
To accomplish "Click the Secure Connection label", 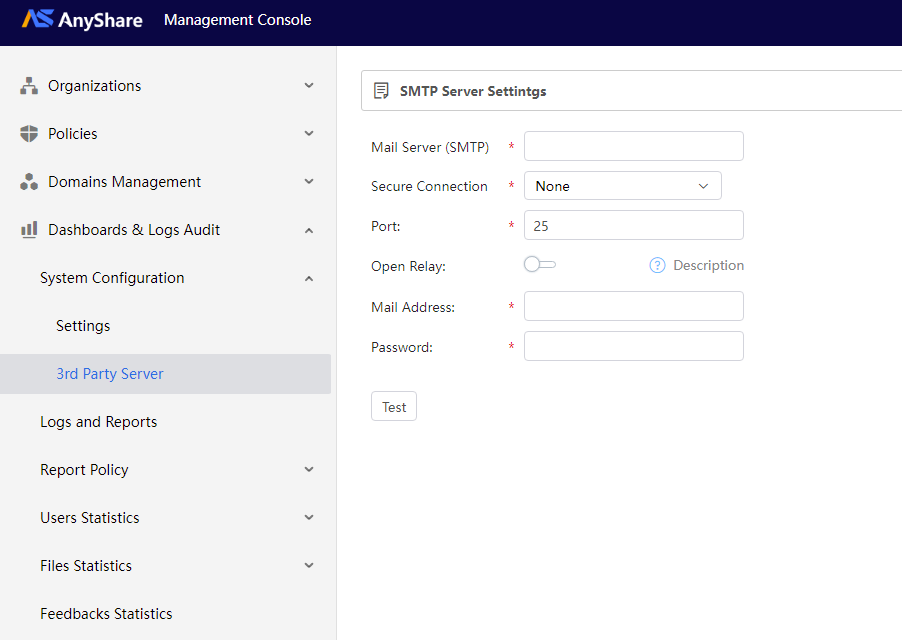I will (429, 186).
